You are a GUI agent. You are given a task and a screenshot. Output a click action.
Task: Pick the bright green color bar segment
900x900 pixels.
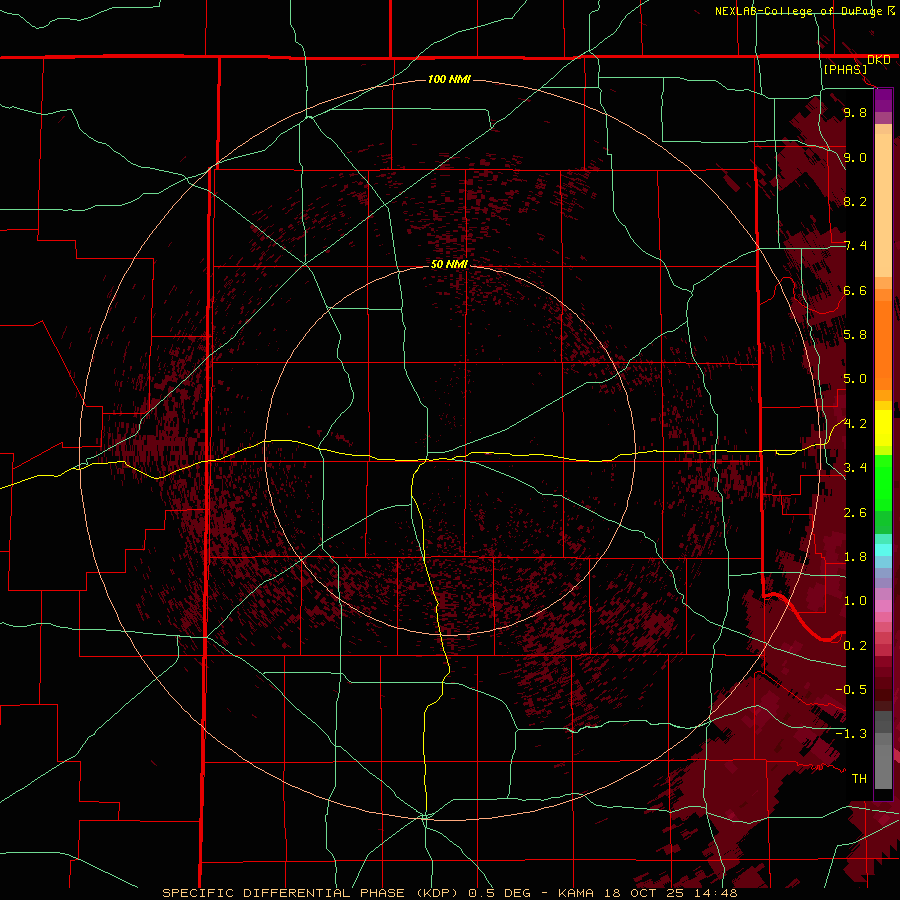click(883, 483)
